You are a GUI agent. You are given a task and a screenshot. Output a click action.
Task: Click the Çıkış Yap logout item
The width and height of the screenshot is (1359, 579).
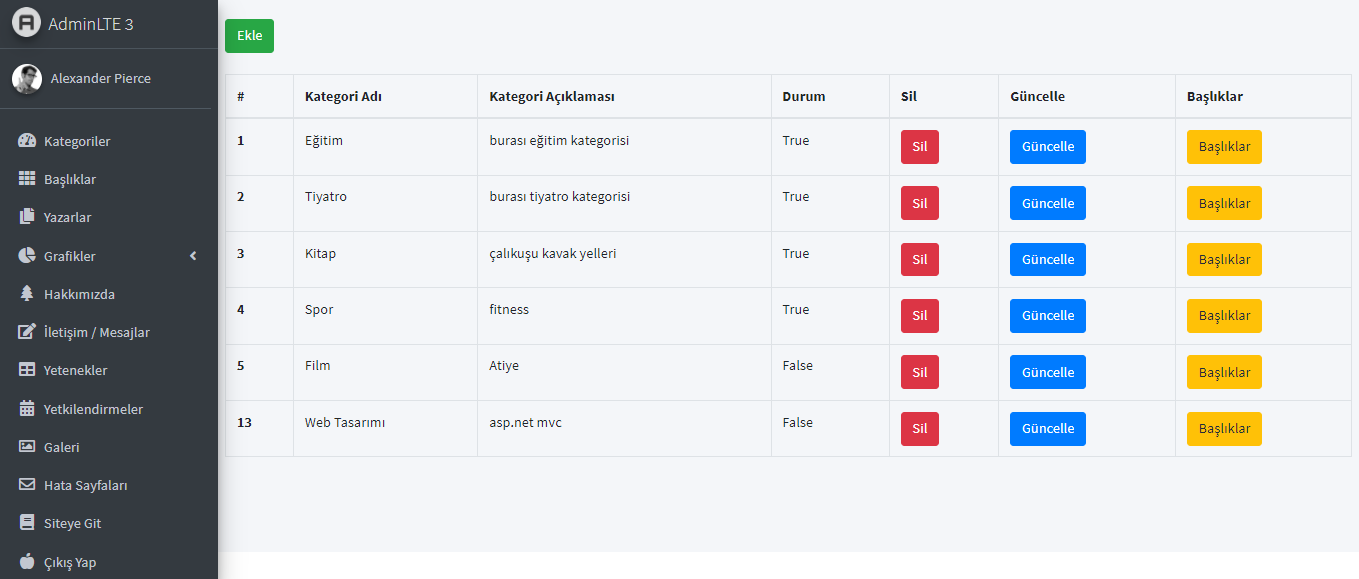pyautogui.click(x=109, y=561)
